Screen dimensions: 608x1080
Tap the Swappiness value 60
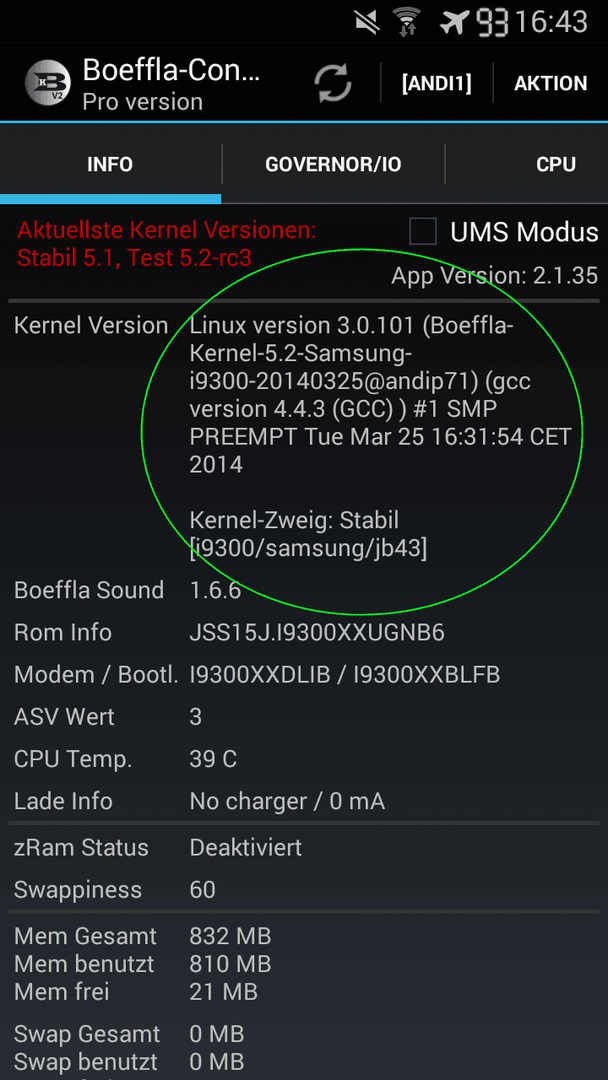click(202, 890)
